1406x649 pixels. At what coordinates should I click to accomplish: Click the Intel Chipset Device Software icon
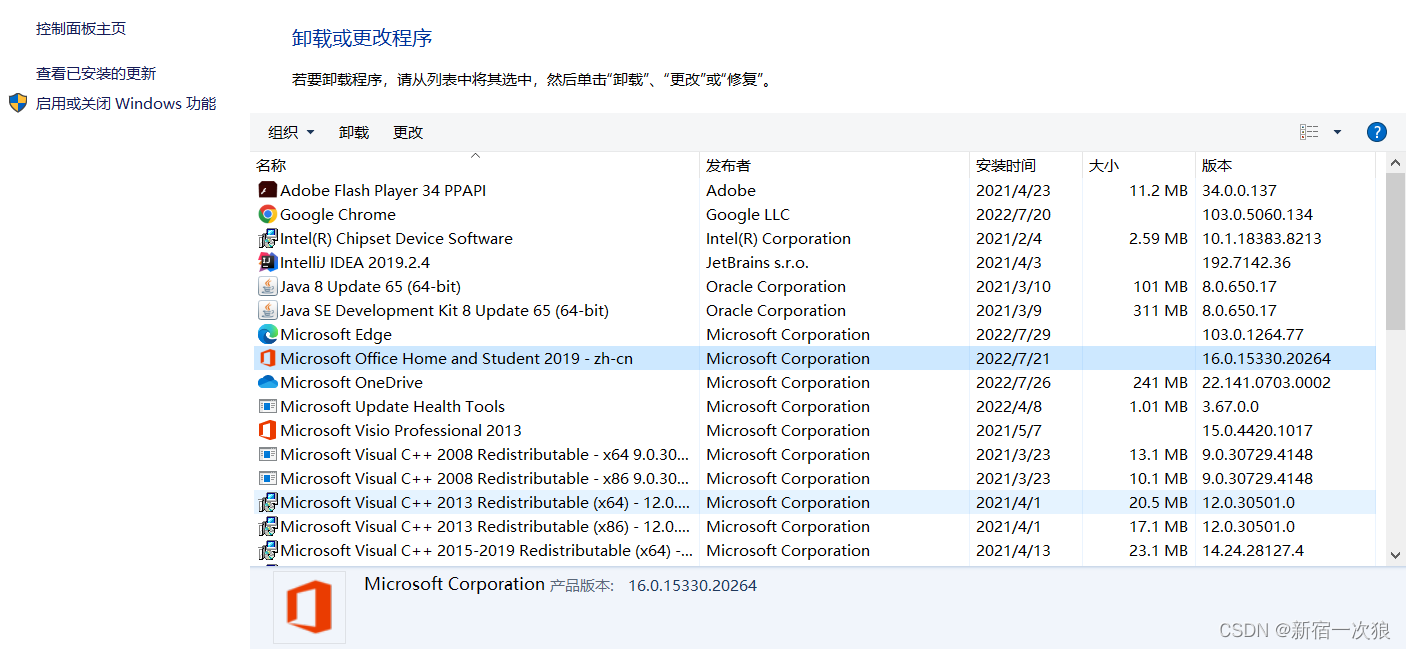[x=267, y=238]
